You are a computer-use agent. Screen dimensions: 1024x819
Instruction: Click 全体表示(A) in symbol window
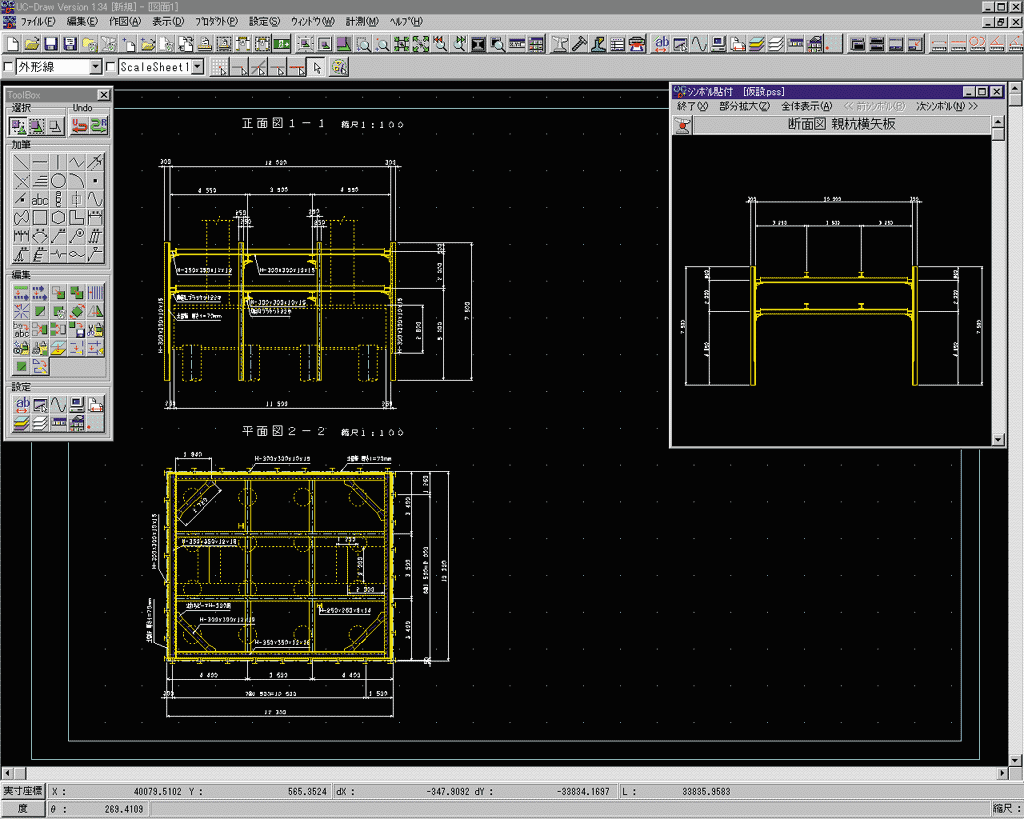[806, 106]
